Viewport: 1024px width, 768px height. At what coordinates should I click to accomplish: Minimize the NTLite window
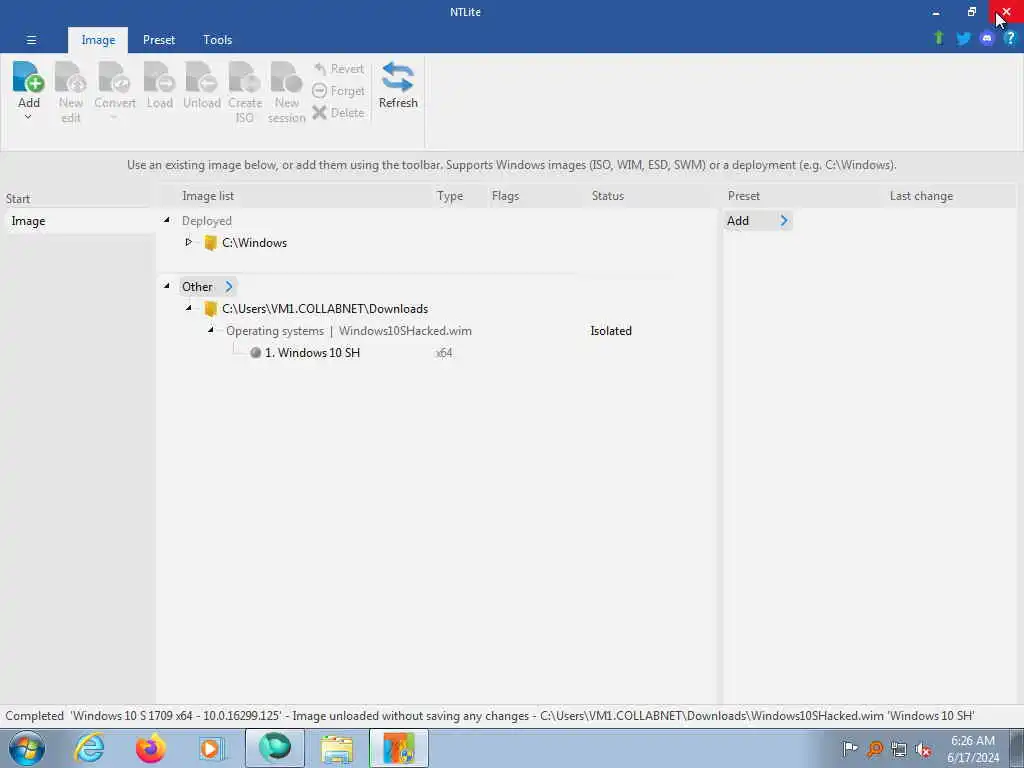click(x=936, y=12)
